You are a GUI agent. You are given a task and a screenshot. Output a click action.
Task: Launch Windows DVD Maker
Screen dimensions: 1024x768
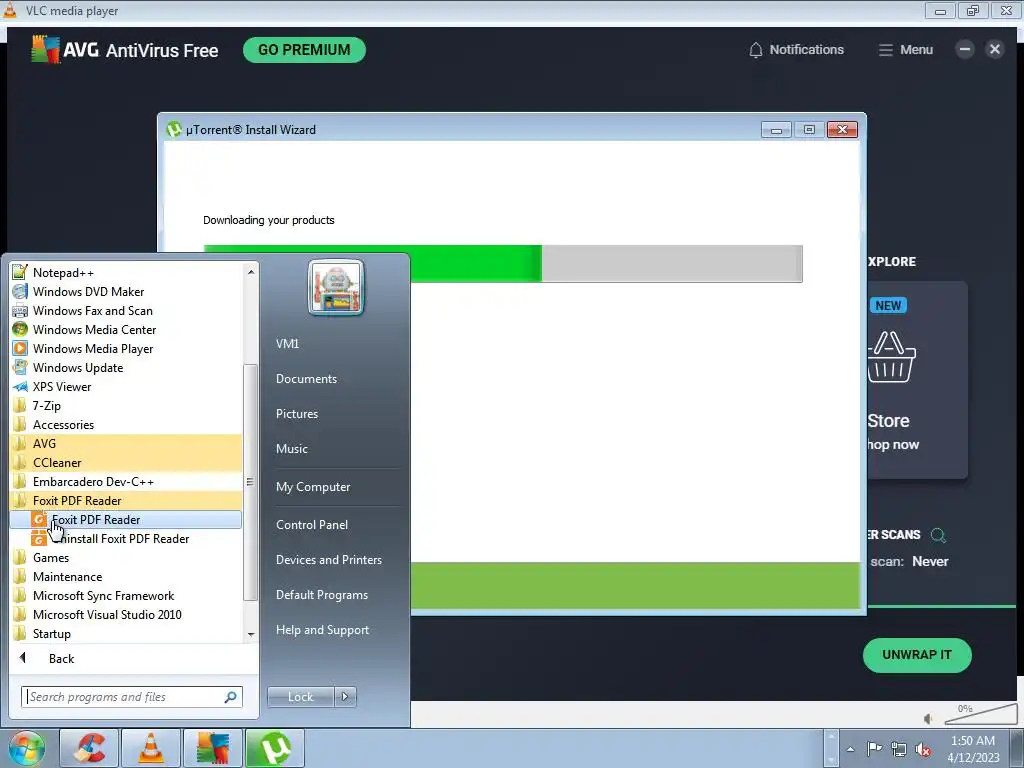(125, 292)
